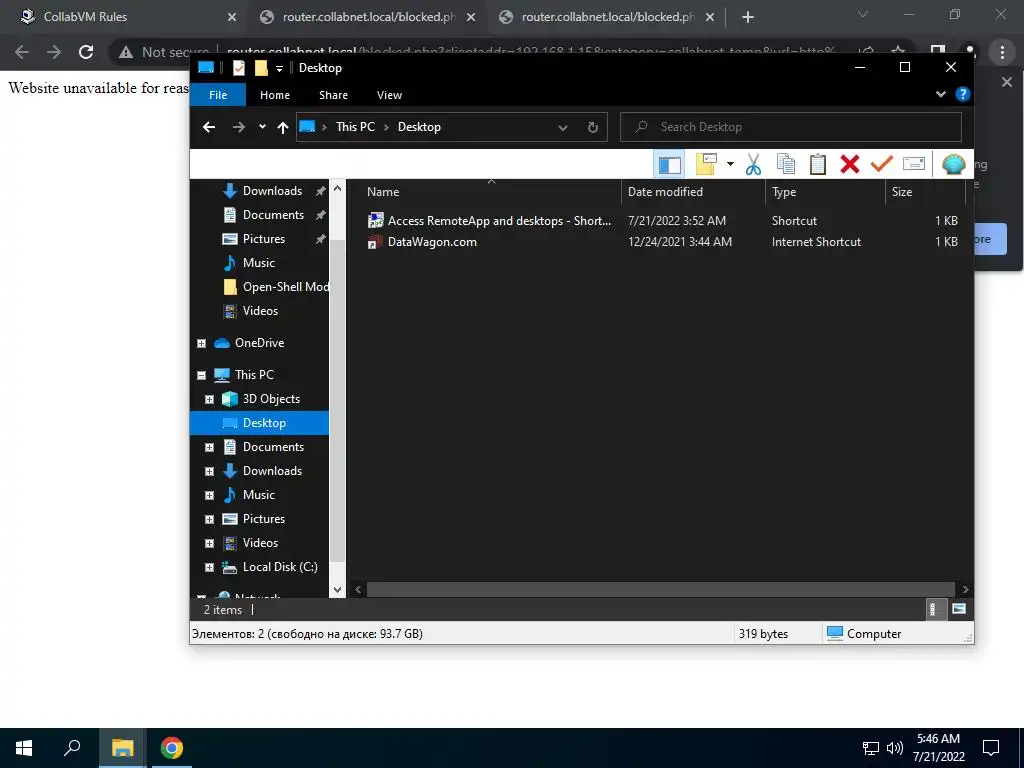
Task: Click the orange checkmark Properties icon
Action: (x=882, y=165)
